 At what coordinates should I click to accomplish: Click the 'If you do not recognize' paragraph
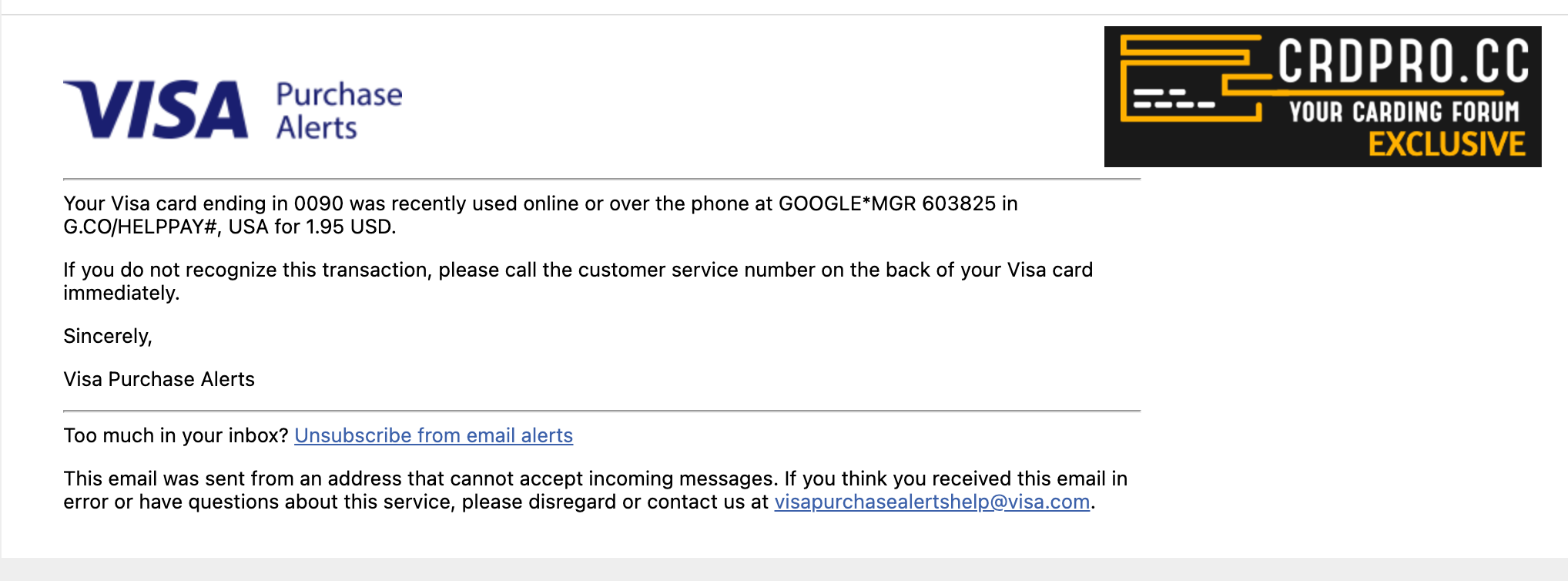[x=578, y=281]
